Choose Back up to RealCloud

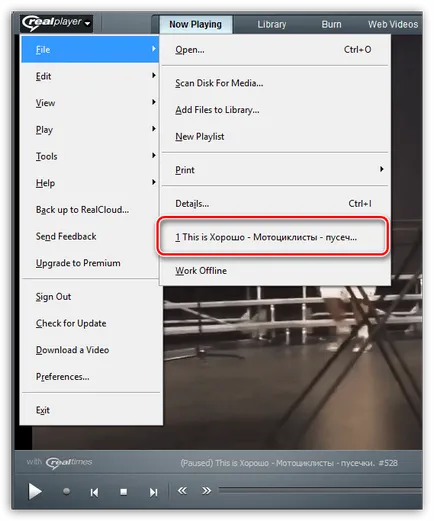(x=90, y=210)
